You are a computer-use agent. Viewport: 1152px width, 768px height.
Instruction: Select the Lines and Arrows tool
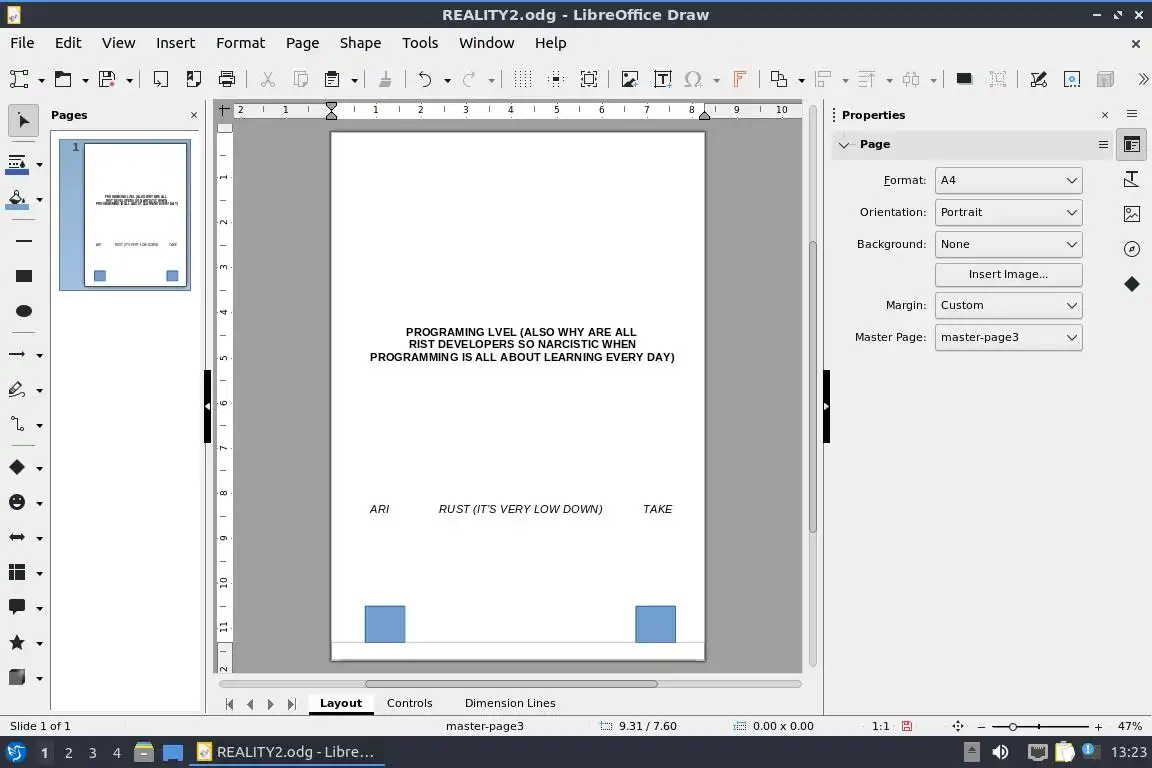coord(17,354)
